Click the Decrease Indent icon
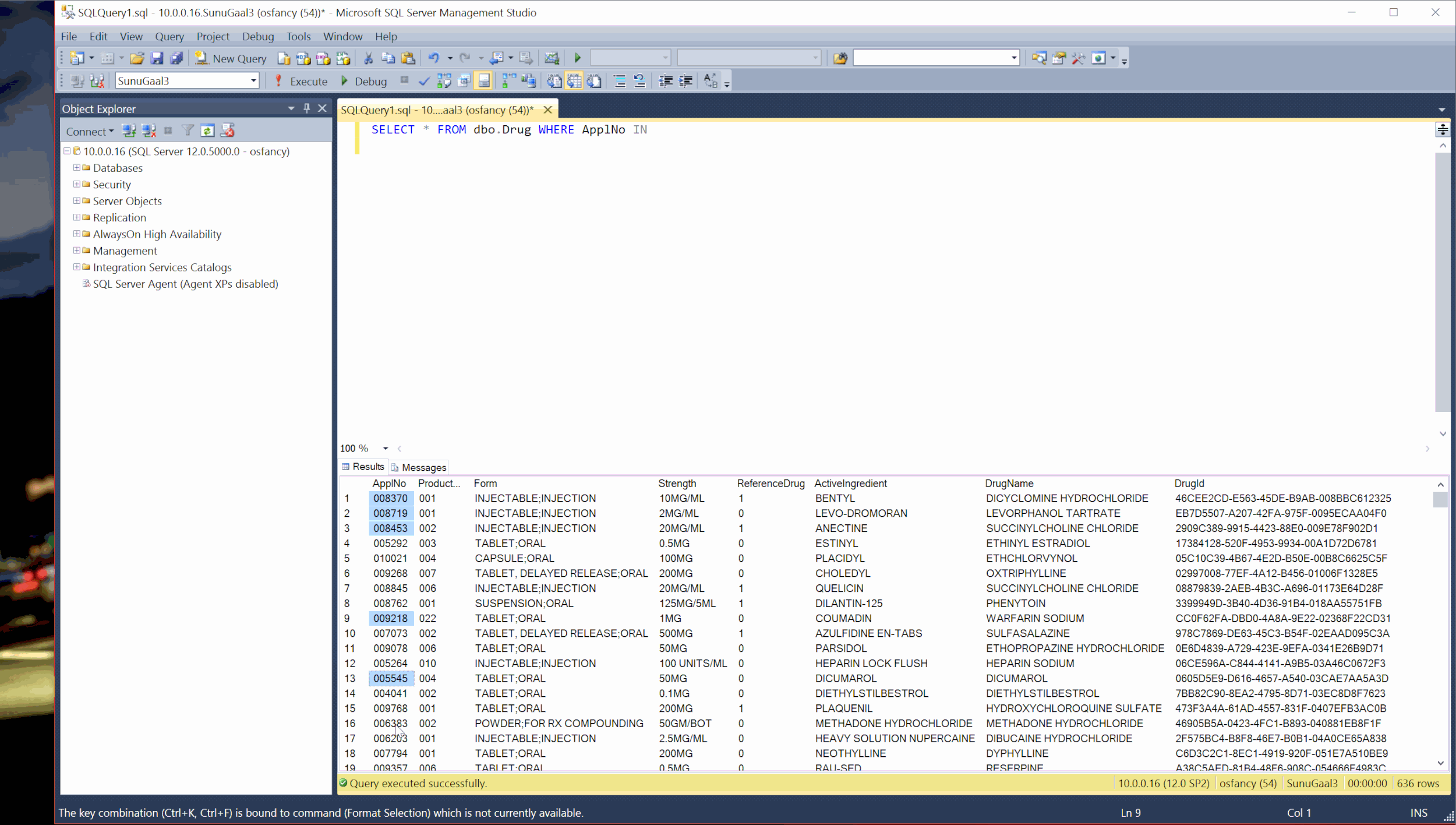Image resolution: width=1456 pixels, height=825 pixels. (x=666, y=82)
